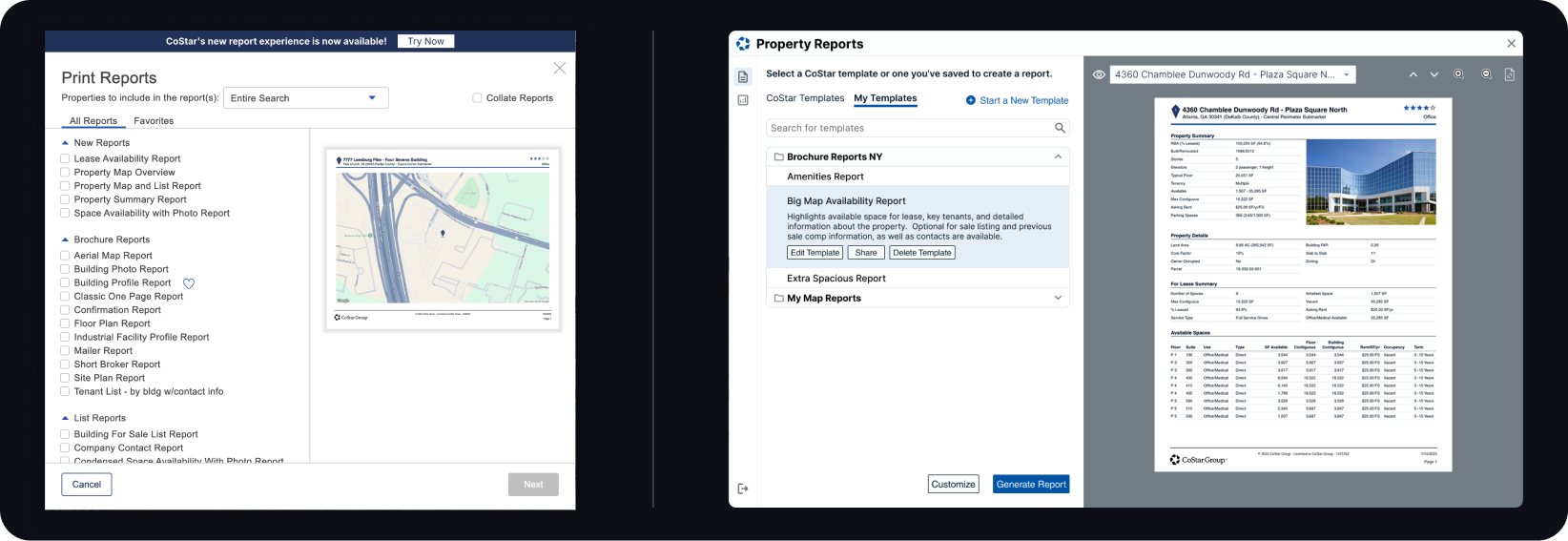Viewport: 1568px width, 541px height.
Task: Open the report templates sidebar icon
Action: click(743, 76)
